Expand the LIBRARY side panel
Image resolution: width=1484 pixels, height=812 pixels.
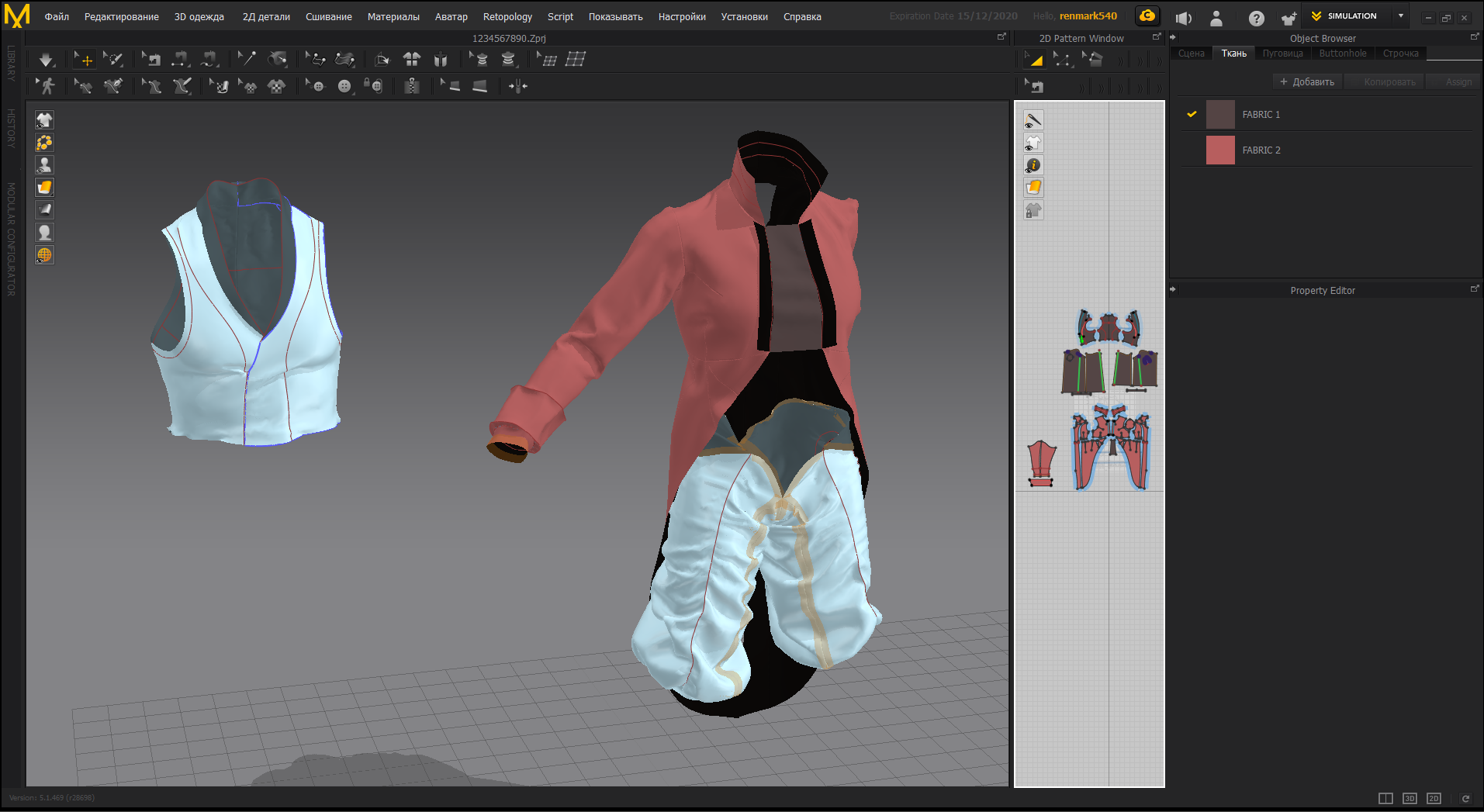pyautogui.click(x=11, y=64)
